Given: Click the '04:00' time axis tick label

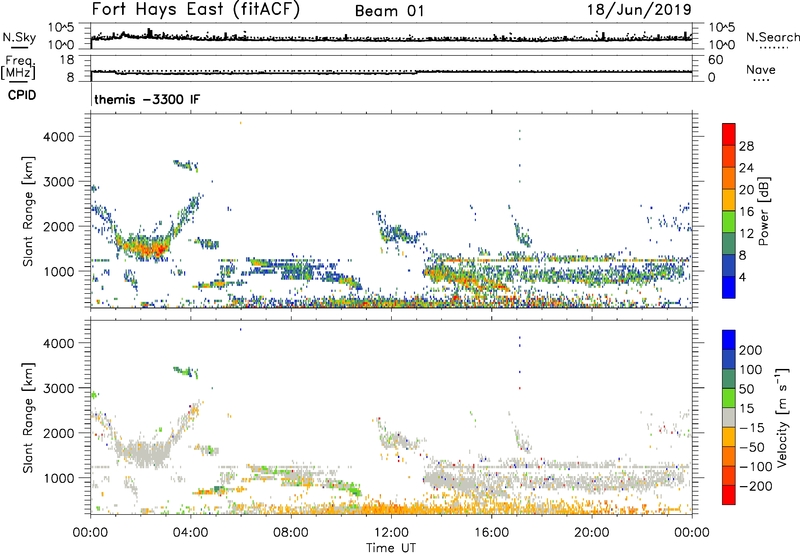Looking at the screenshot, I should point(190,533).
